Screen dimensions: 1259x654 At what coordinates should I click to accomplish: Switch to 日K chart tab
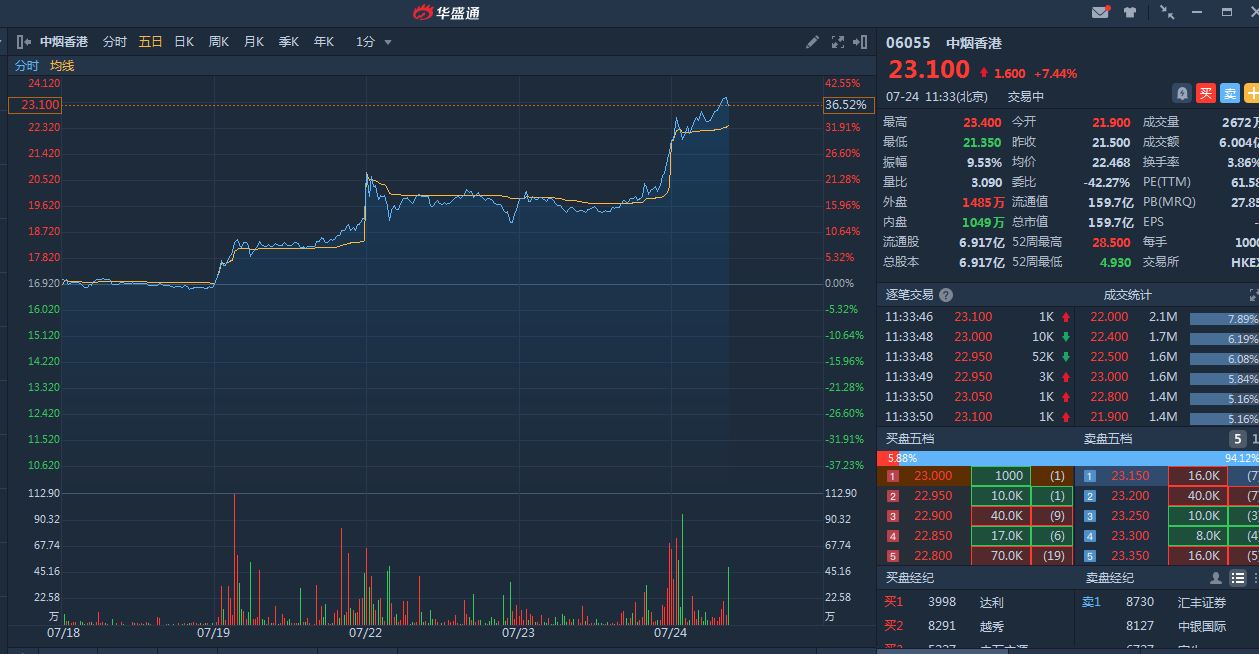tap(184, 42)
